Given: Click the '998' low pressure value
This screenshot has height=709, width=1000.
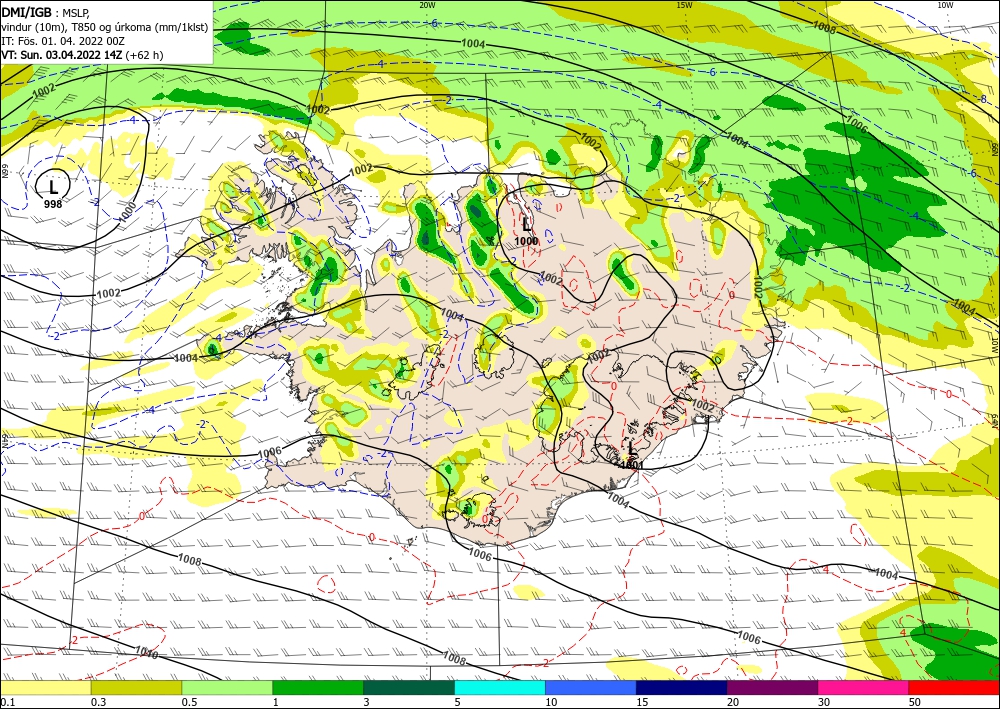Looking at the screenshot, I should tap(53, 204).
